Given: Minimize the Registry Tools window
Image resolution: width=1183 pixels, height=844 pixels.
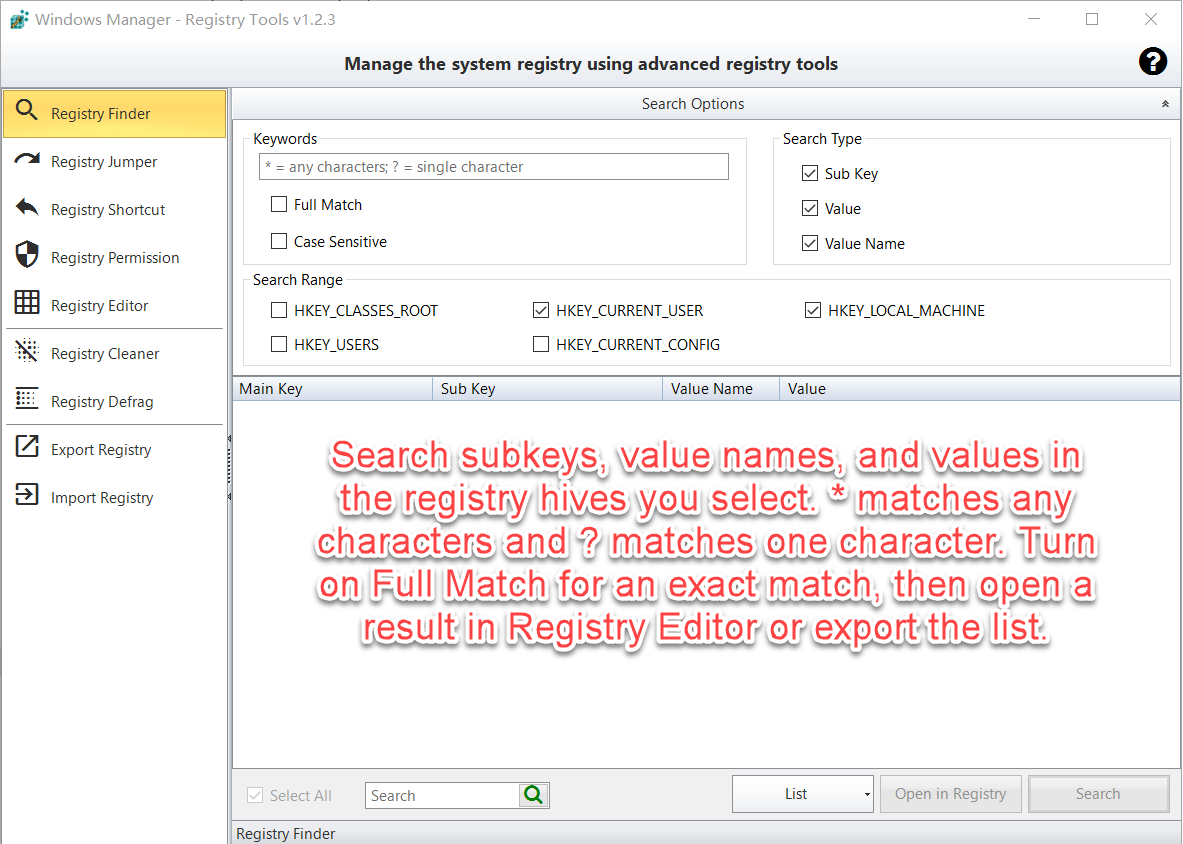Looking at the screenshot, I should (x=1034, y=19).
